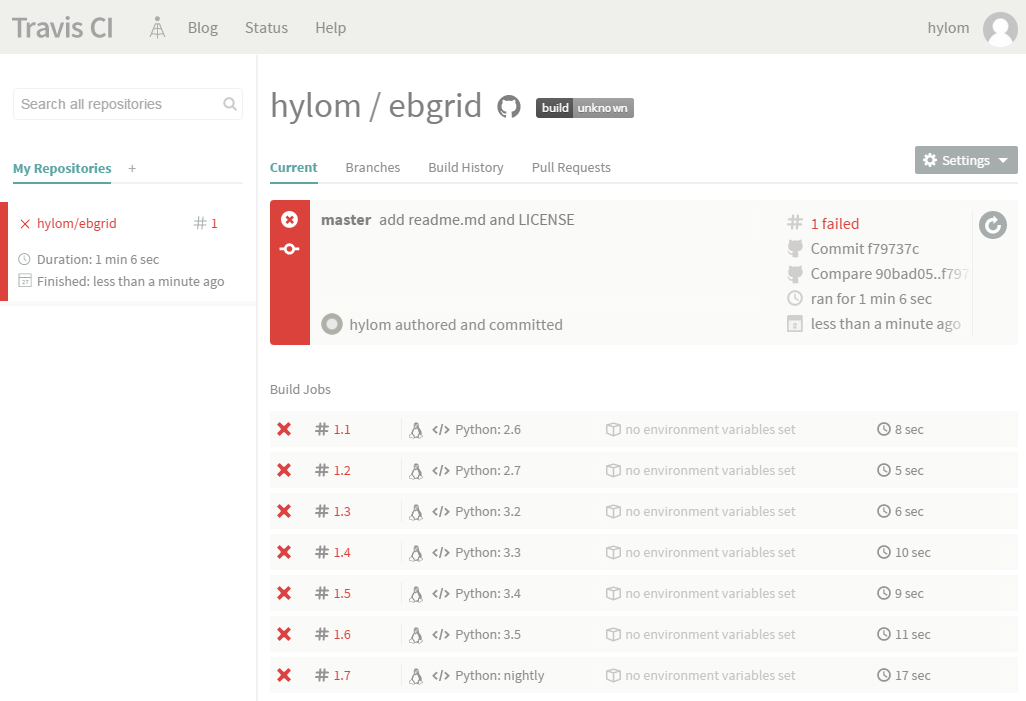
Task: Open job #1.4 Python 3.3
Action: (x=643, y=552)
